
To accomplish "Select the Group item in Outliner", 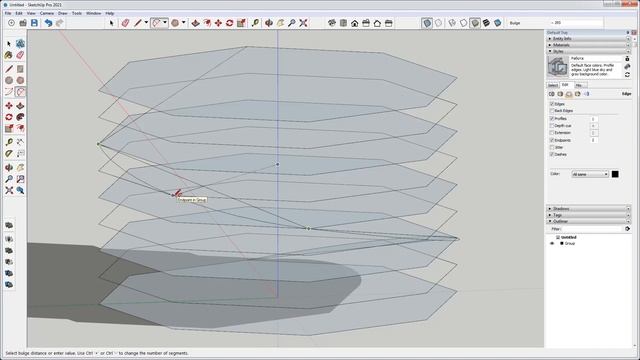I will tap(569, 243).
